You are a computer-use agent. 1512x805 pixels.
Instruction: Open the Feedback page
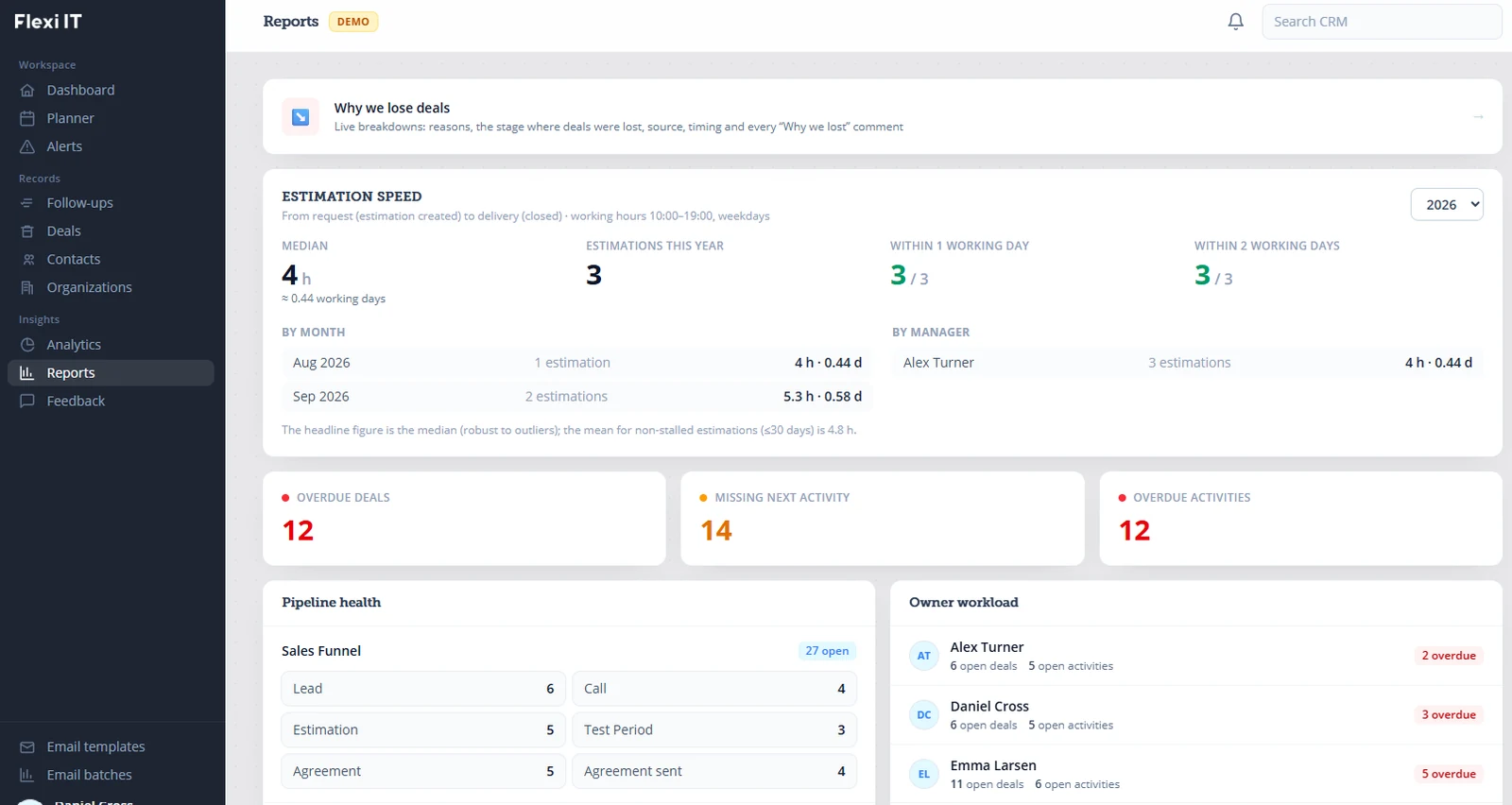click(111, 402)
